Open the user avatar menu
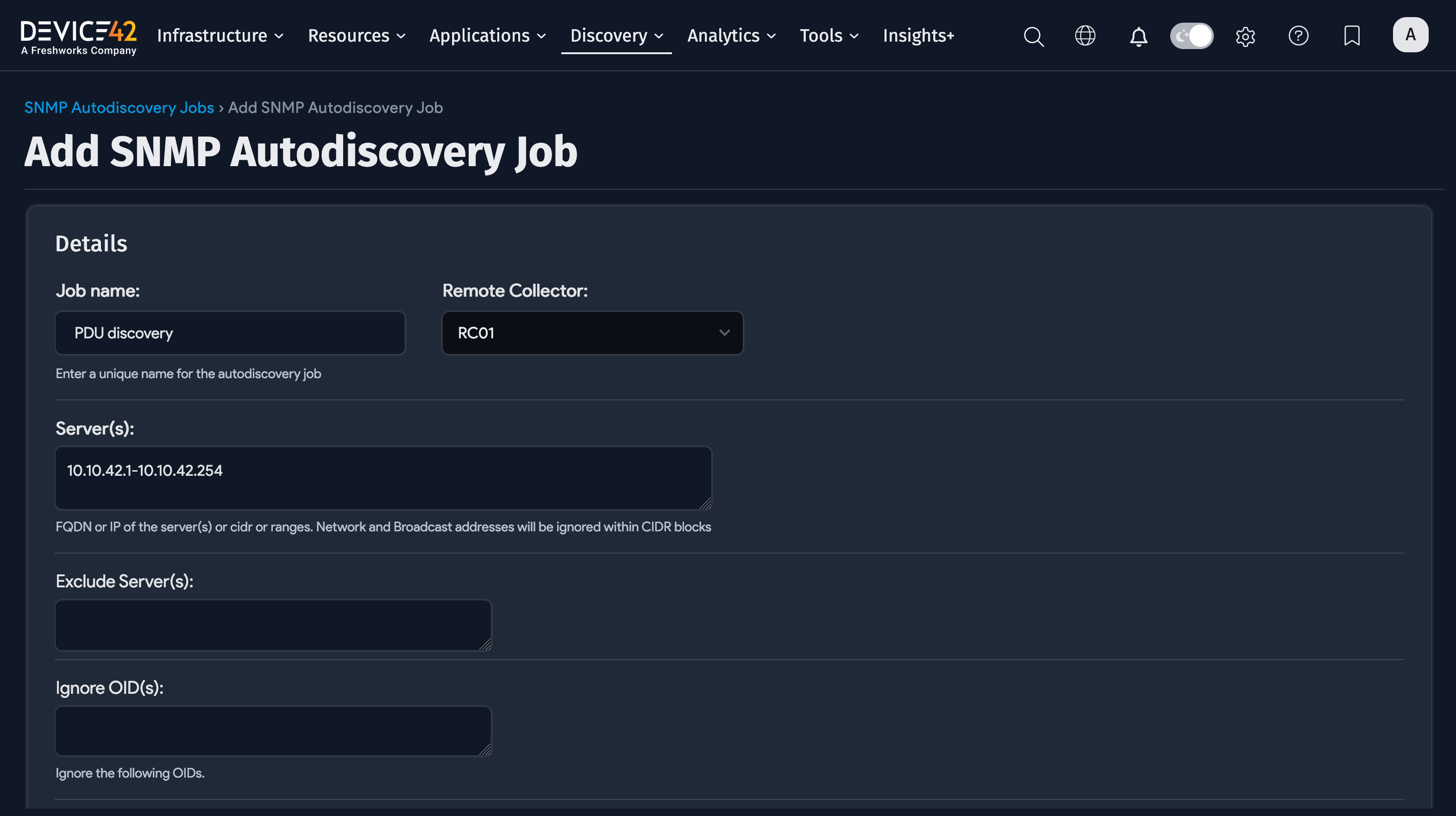Screen dimensions: 1456x816 tap(1410, 34)
